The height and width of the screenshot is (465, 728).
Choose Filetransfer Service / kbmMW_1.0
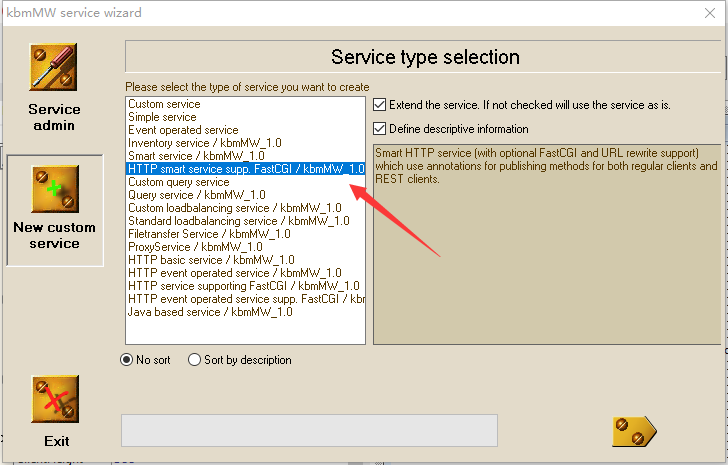tap(245, 234)
